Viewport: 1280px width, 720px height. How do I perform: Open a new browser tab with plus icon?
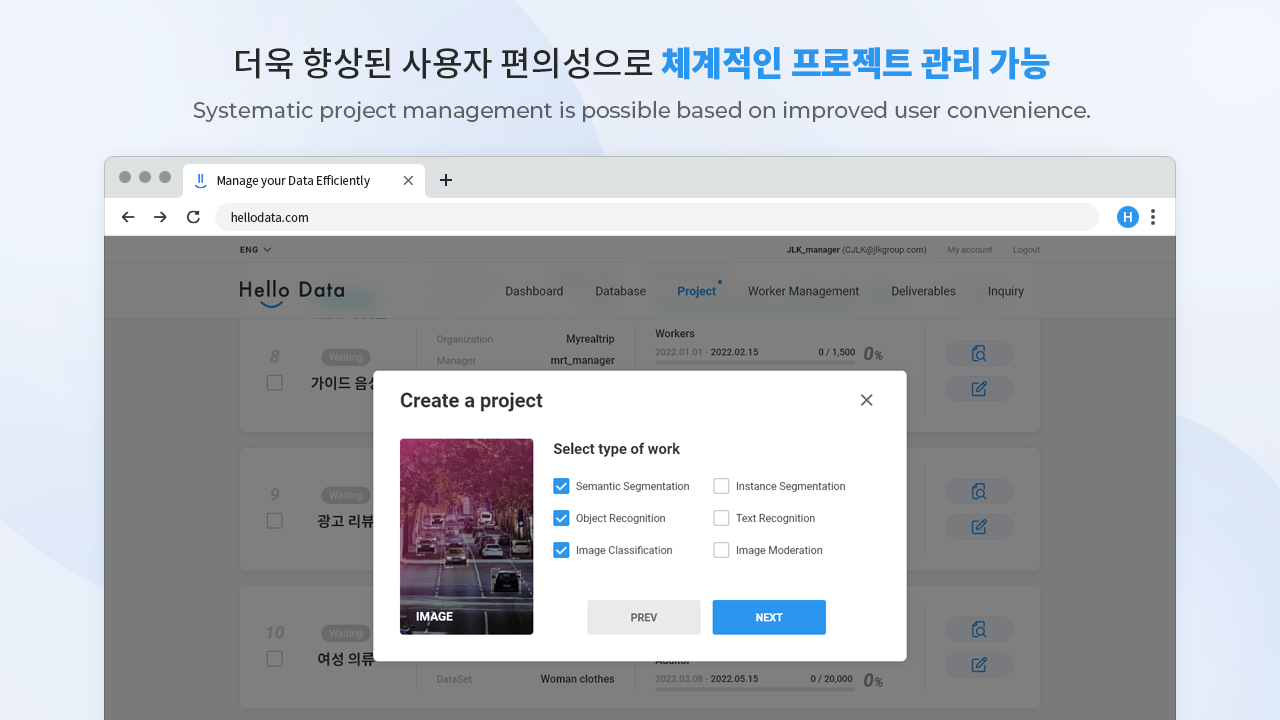coord(446,180)
